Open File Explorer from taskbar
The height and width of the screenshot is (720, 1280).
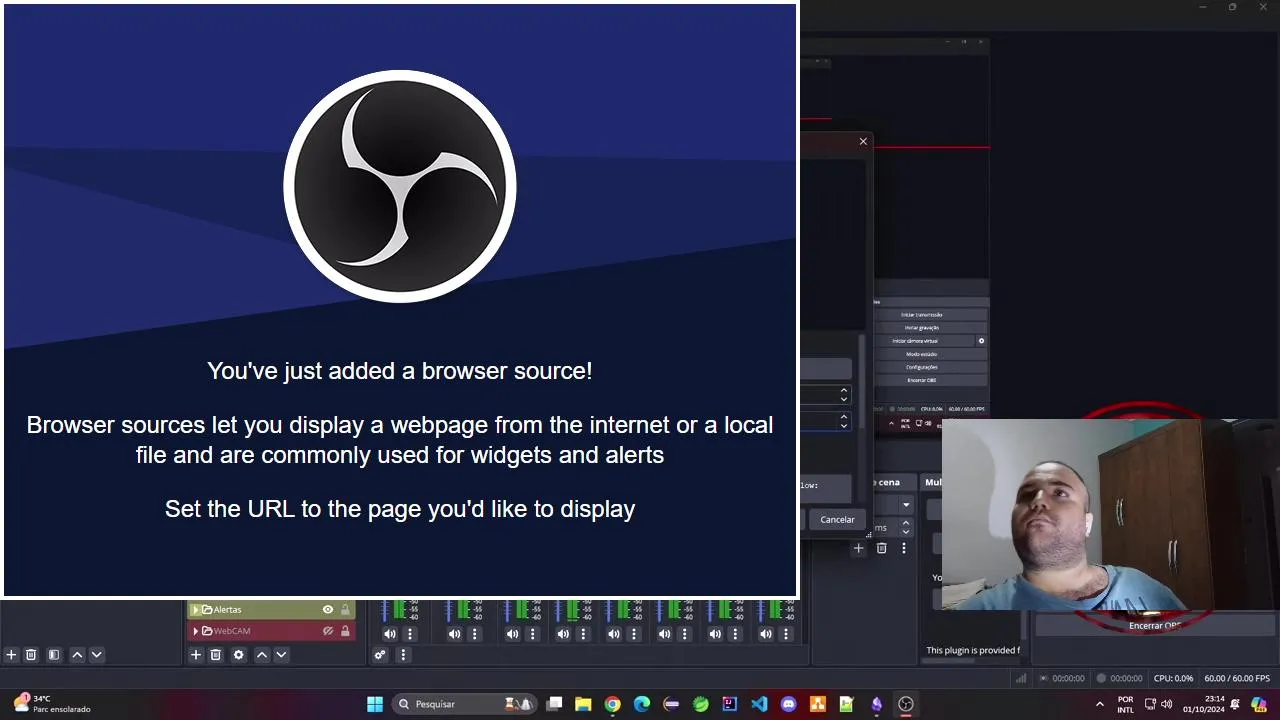(583, 704)
